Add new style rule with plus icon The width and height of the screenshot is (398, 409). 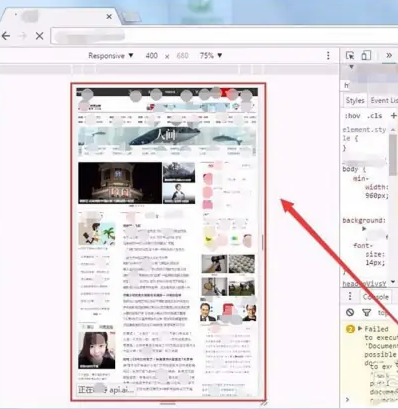pos(393,115)
